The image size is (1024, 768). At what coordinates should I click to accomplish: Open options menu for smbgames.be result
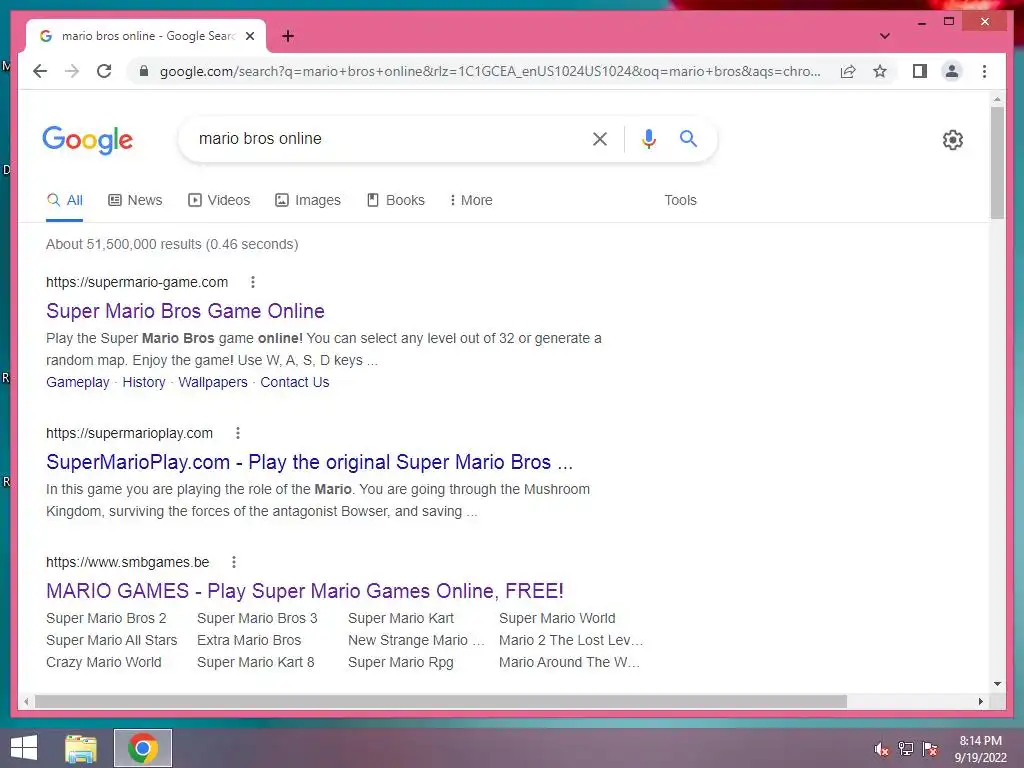coord(234,562)
